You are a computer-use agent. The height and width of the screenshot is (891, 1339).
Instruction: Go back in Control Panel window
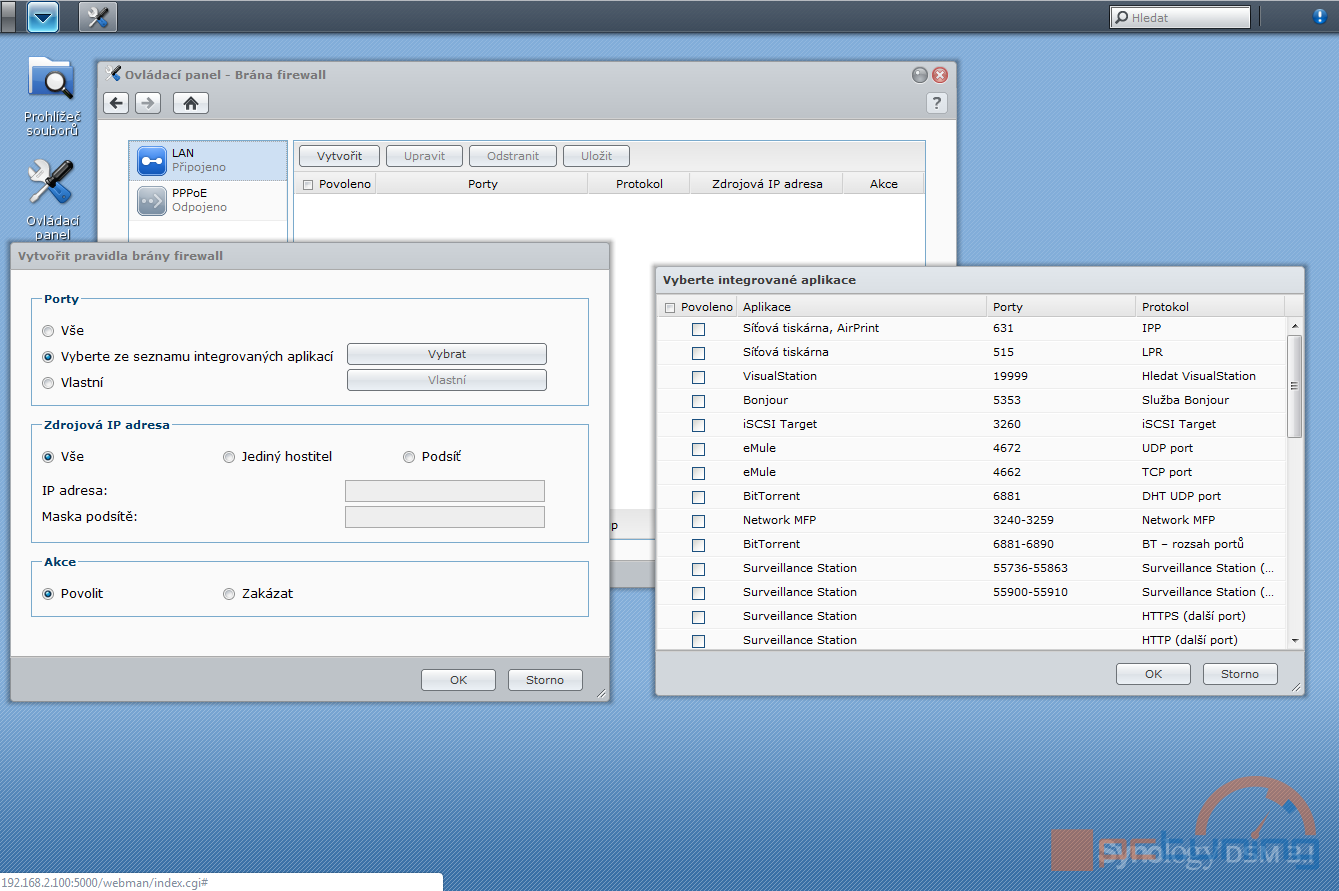[116, 103]
